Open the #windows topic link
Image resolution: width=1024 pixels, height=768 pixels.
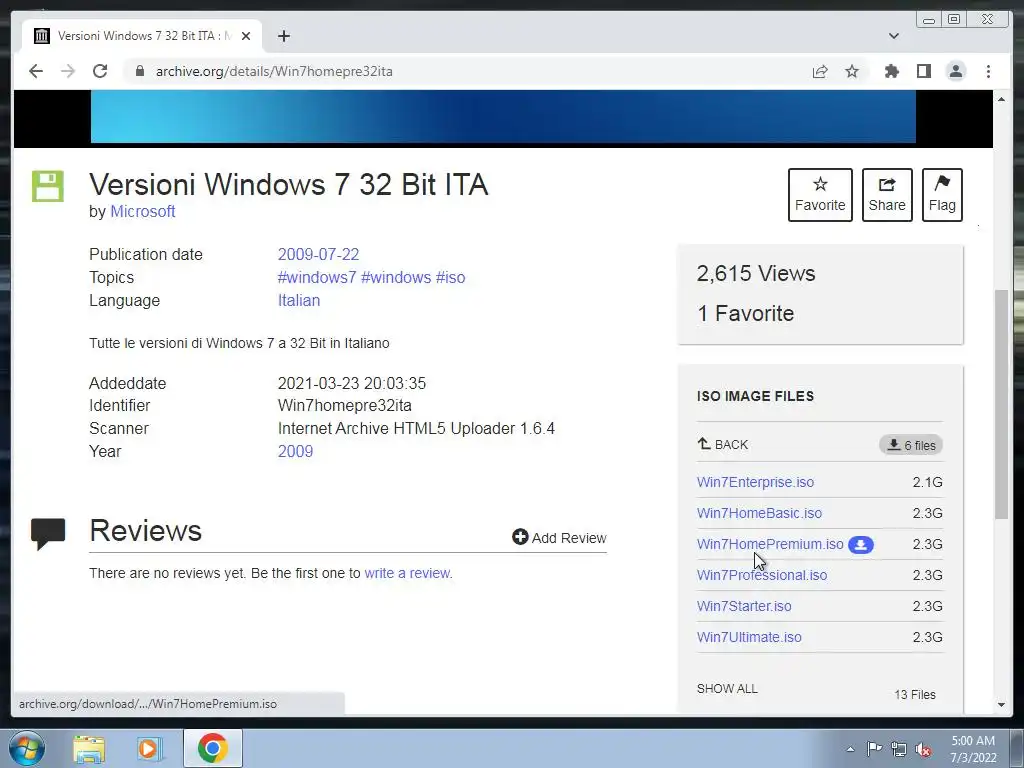[396, 277]
